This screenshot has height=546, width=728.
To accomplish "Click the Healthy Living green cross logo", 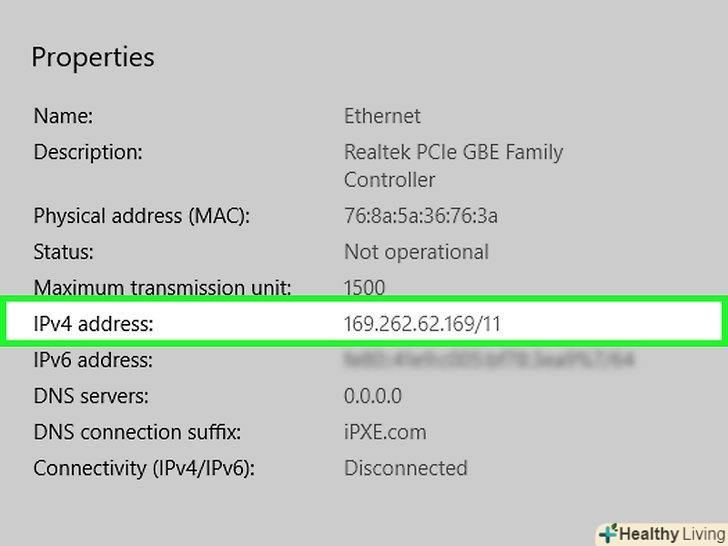I will (x=608, y=534).
